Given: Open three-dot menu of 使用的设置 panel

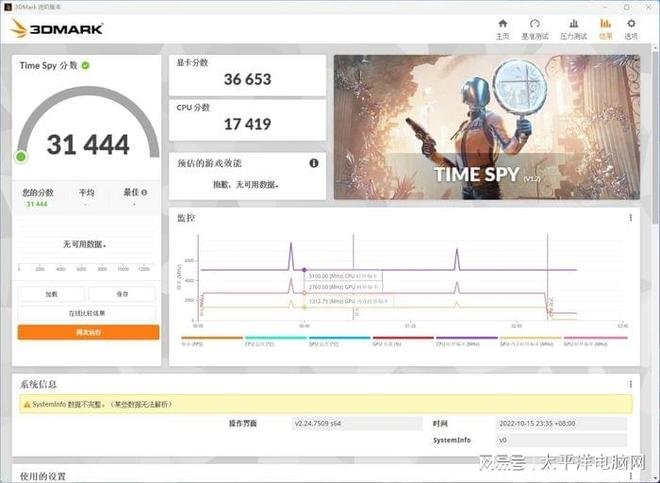Looking at the screenshot, I should [630, 476].
